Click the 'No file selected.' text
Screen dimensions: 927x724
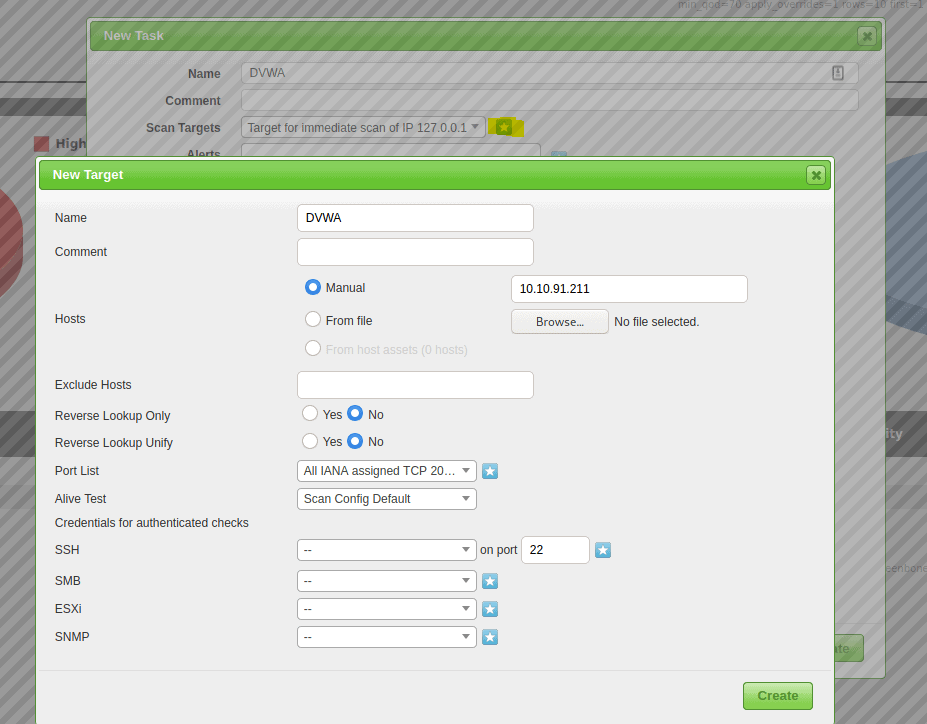pyautogui.click(x=656, y=322)
